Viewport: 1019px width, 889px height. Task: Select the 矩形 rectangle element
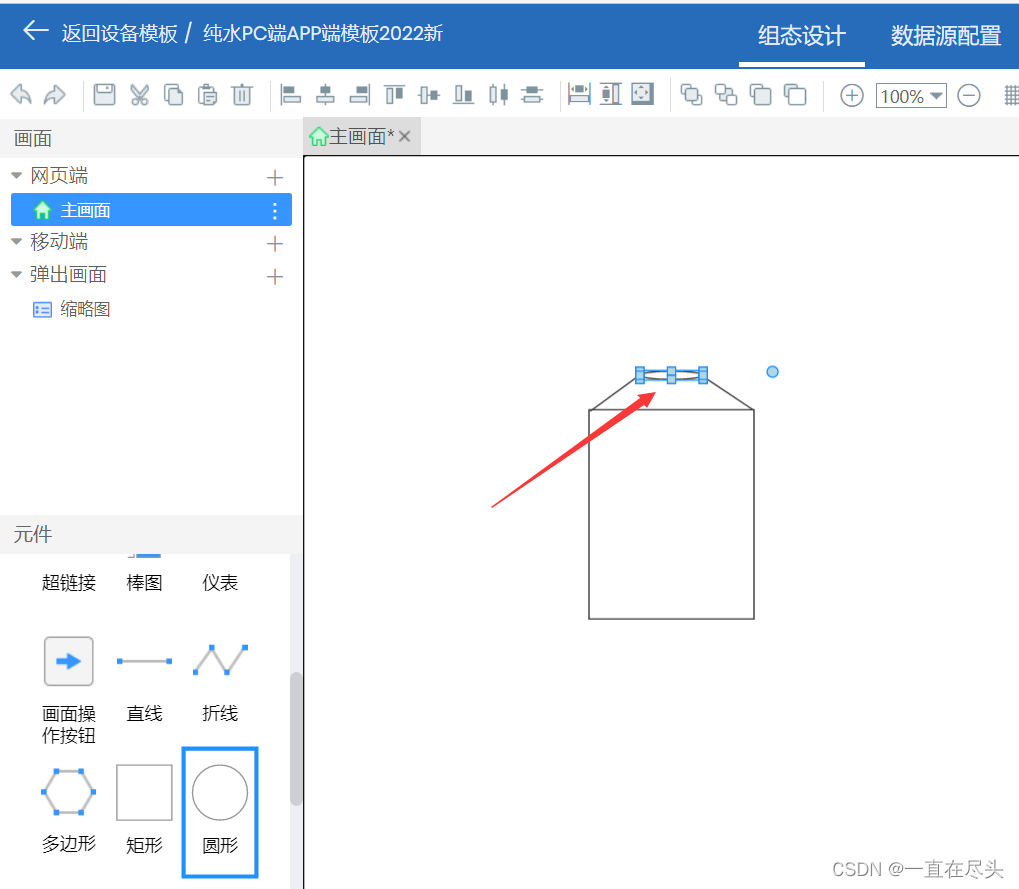click(x=144, y=792)
